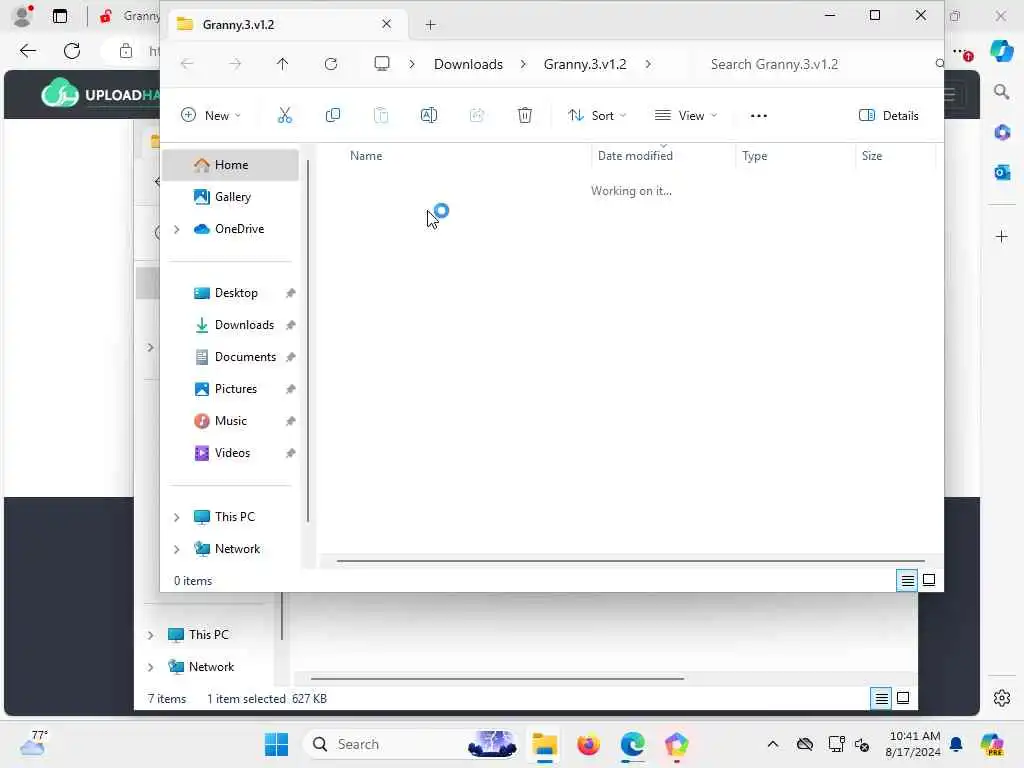Click the Copy icon in toolbar
Screen dimensions: 1024x768
[x=332, y=116]
